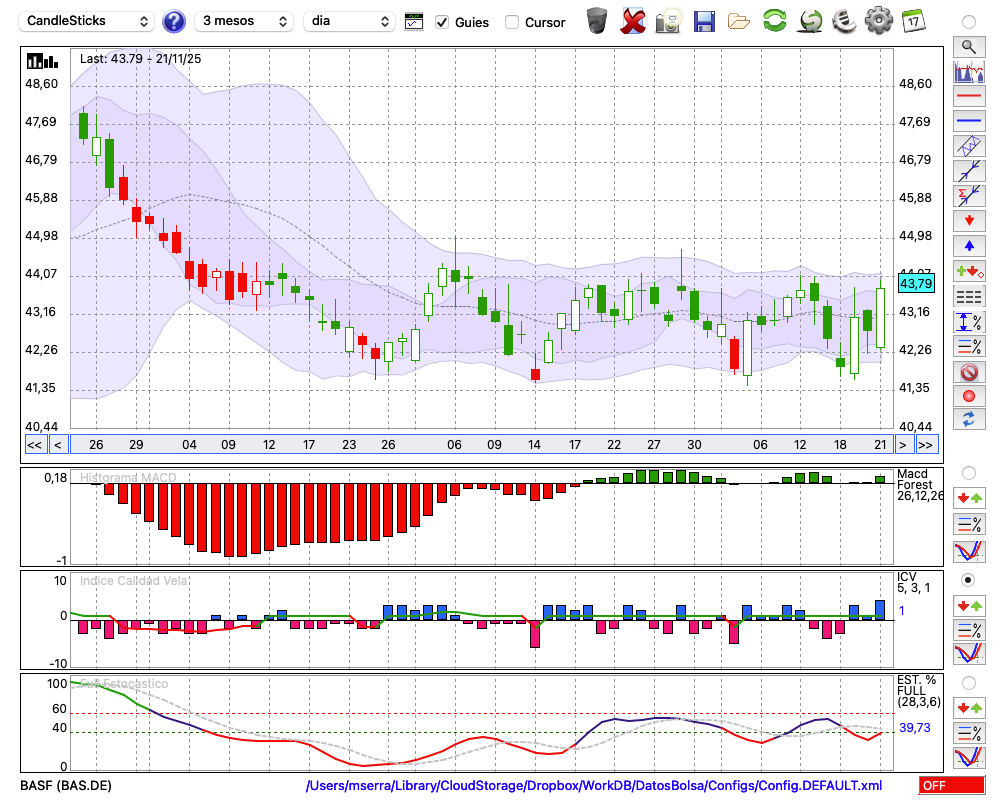Open the gear settings icon
The image size is (1000, 800).
point(878,21)
